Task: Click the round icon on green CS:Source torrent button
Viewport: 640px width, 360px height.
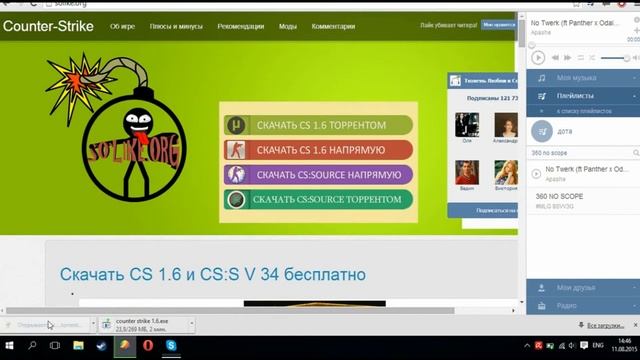Action: click(236, 200)
